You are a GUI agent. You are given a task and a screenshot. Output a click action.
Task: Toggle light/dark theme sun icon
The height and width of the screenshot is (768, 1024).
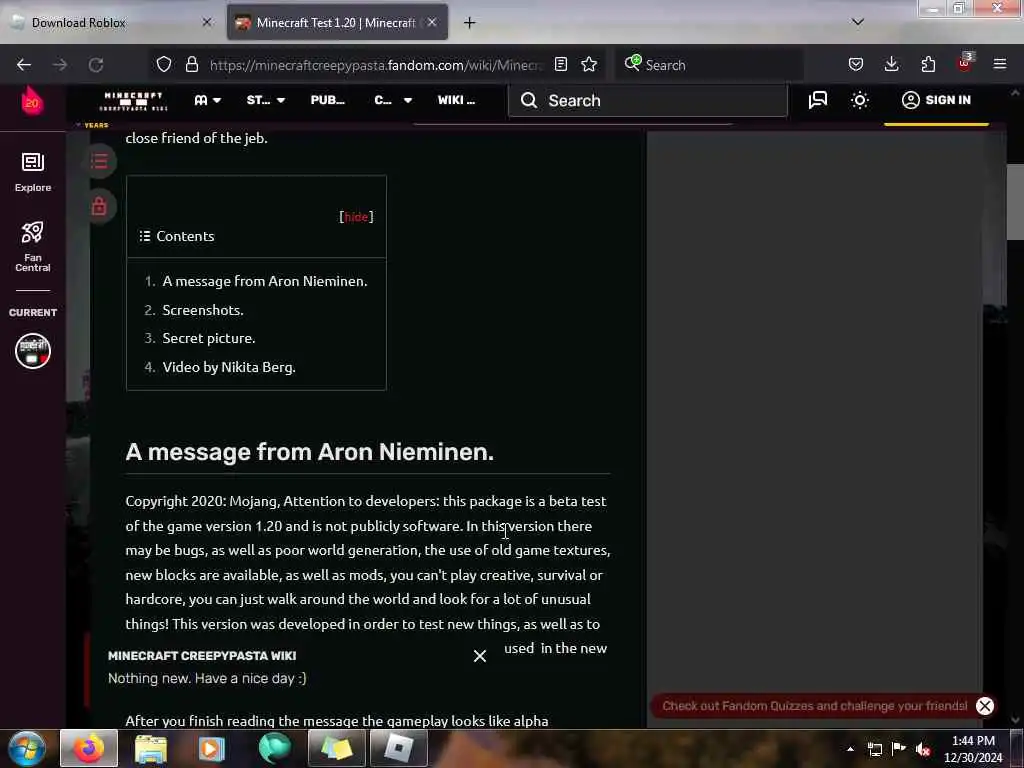[x=860, y=100]
